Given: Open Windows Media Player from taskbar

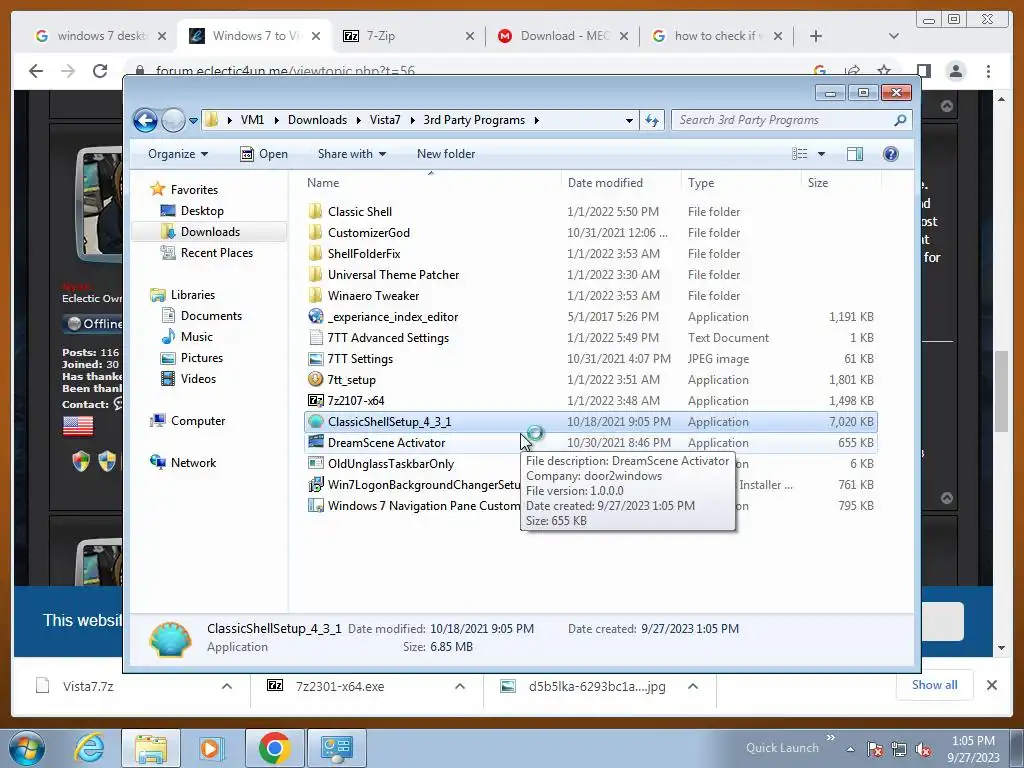Looking at the screenshot, I should (x=211, y=748).
